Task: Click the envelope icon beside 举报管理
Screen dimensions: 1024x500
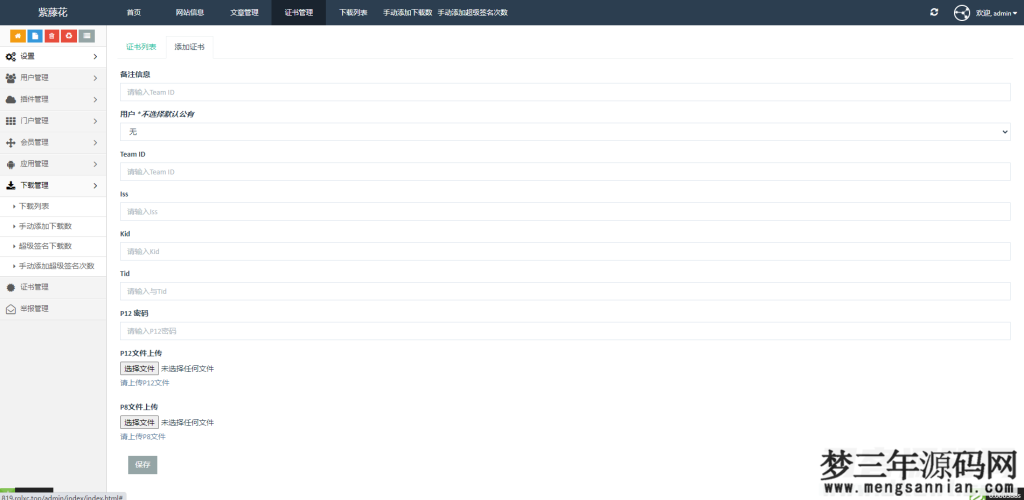Action: (x=11, y=309)
